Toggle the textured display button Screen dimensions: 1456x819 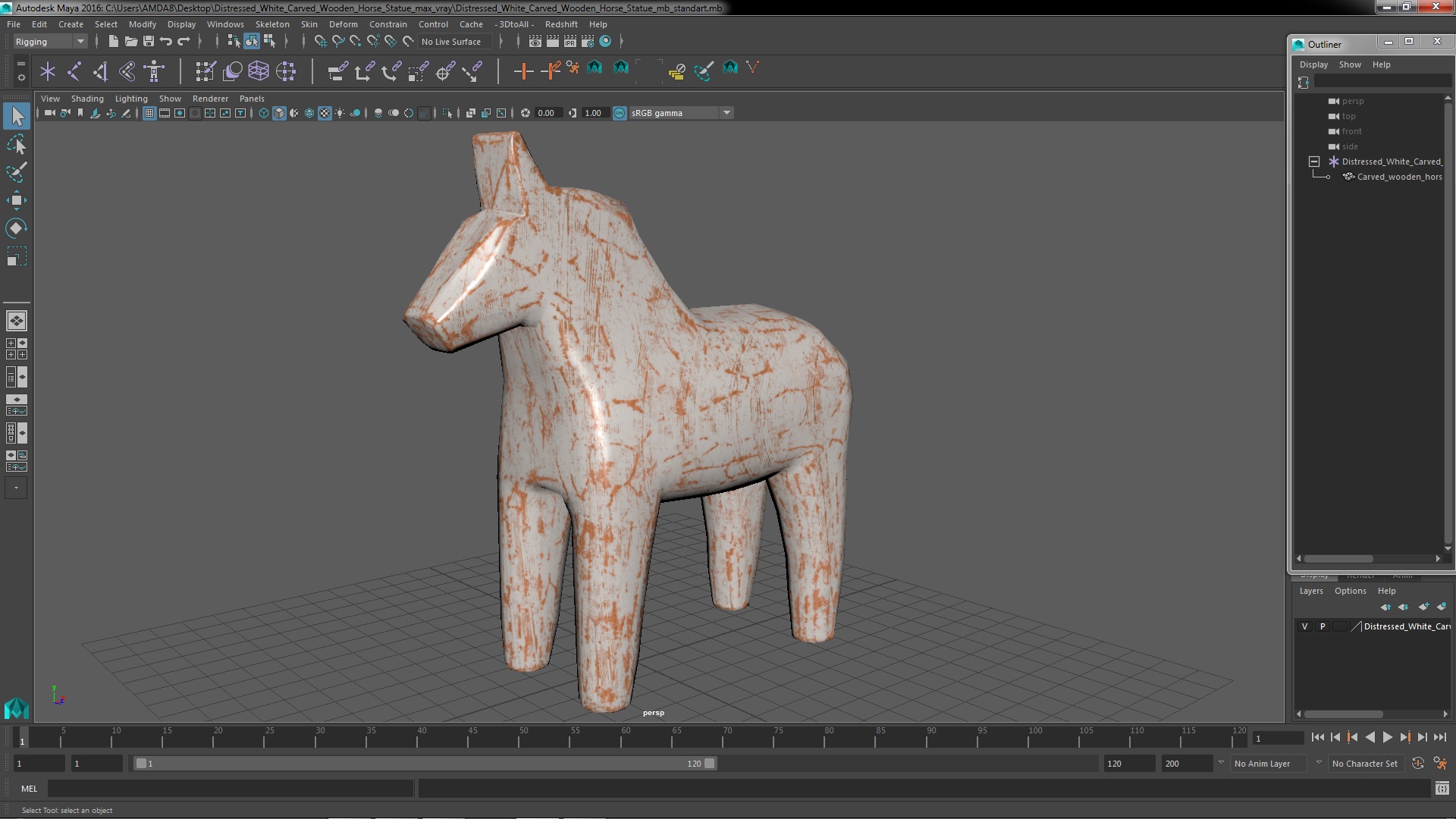(325, 113)
